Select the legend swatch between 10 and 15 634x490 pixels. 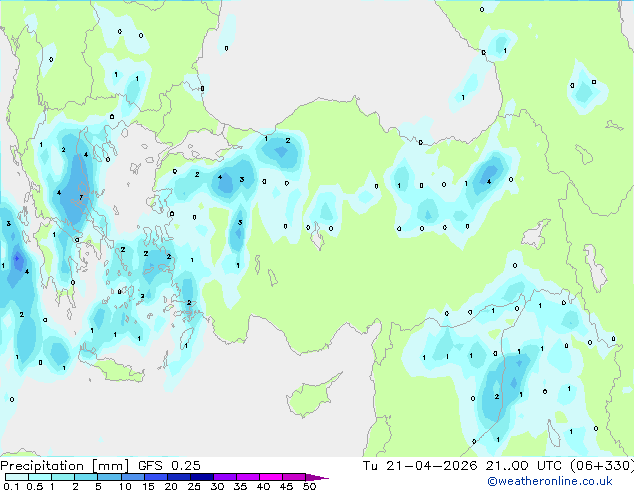click(x=132, y=477)
